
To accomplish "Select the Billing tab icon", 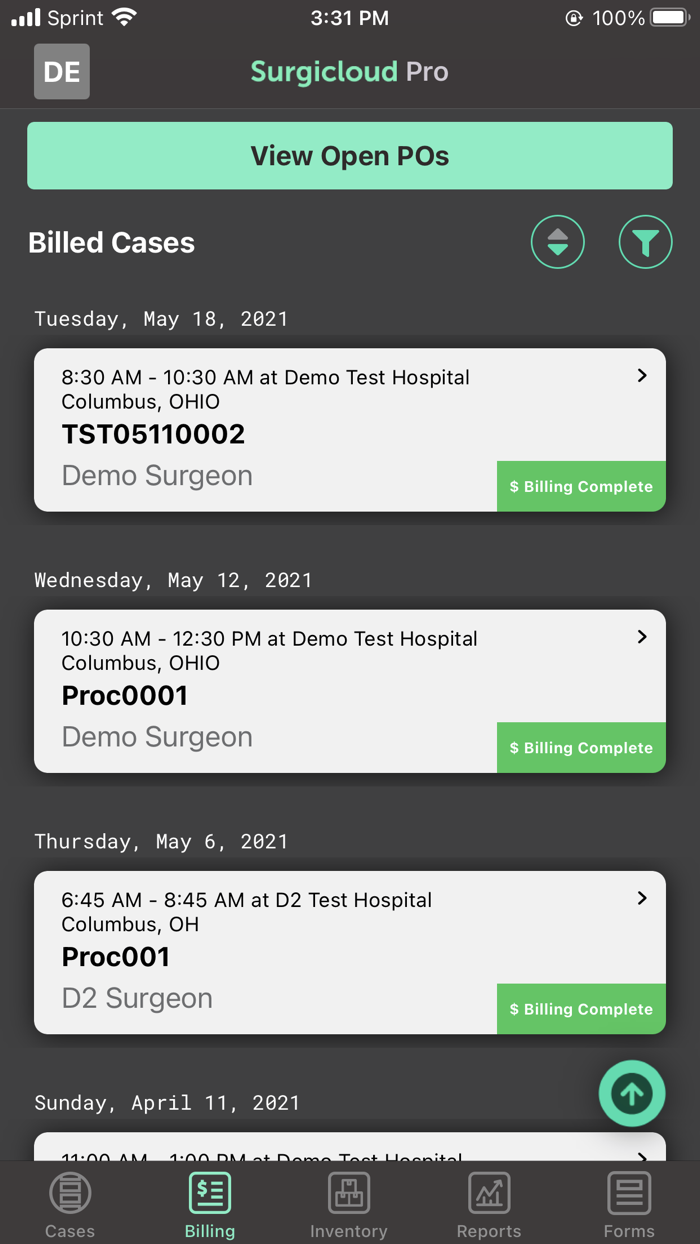I will tap(209, 1191).
